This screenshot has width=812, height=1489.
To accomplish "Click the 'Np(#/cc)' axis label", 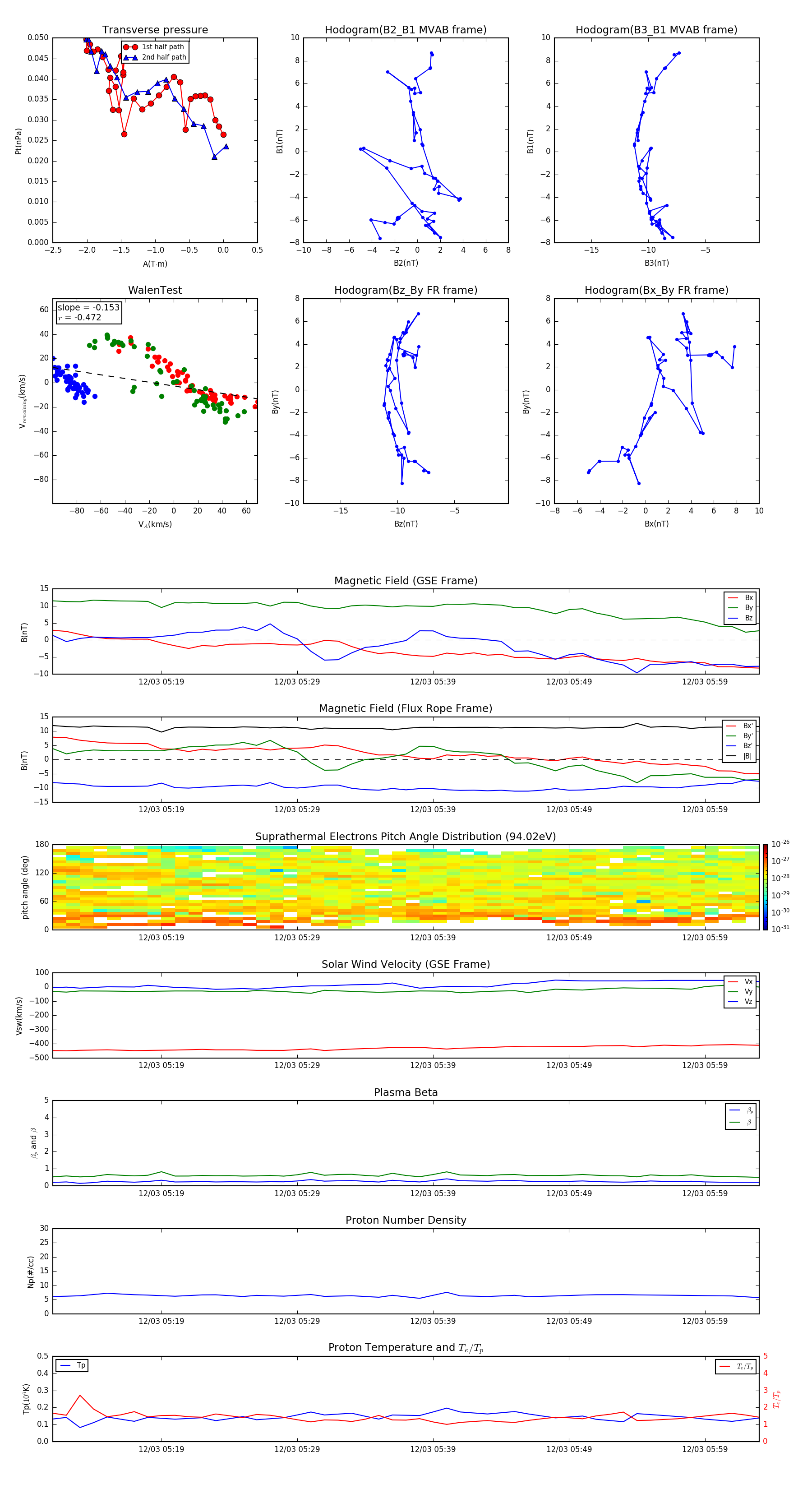I will pyautogui.click(x=31, y=1271).
